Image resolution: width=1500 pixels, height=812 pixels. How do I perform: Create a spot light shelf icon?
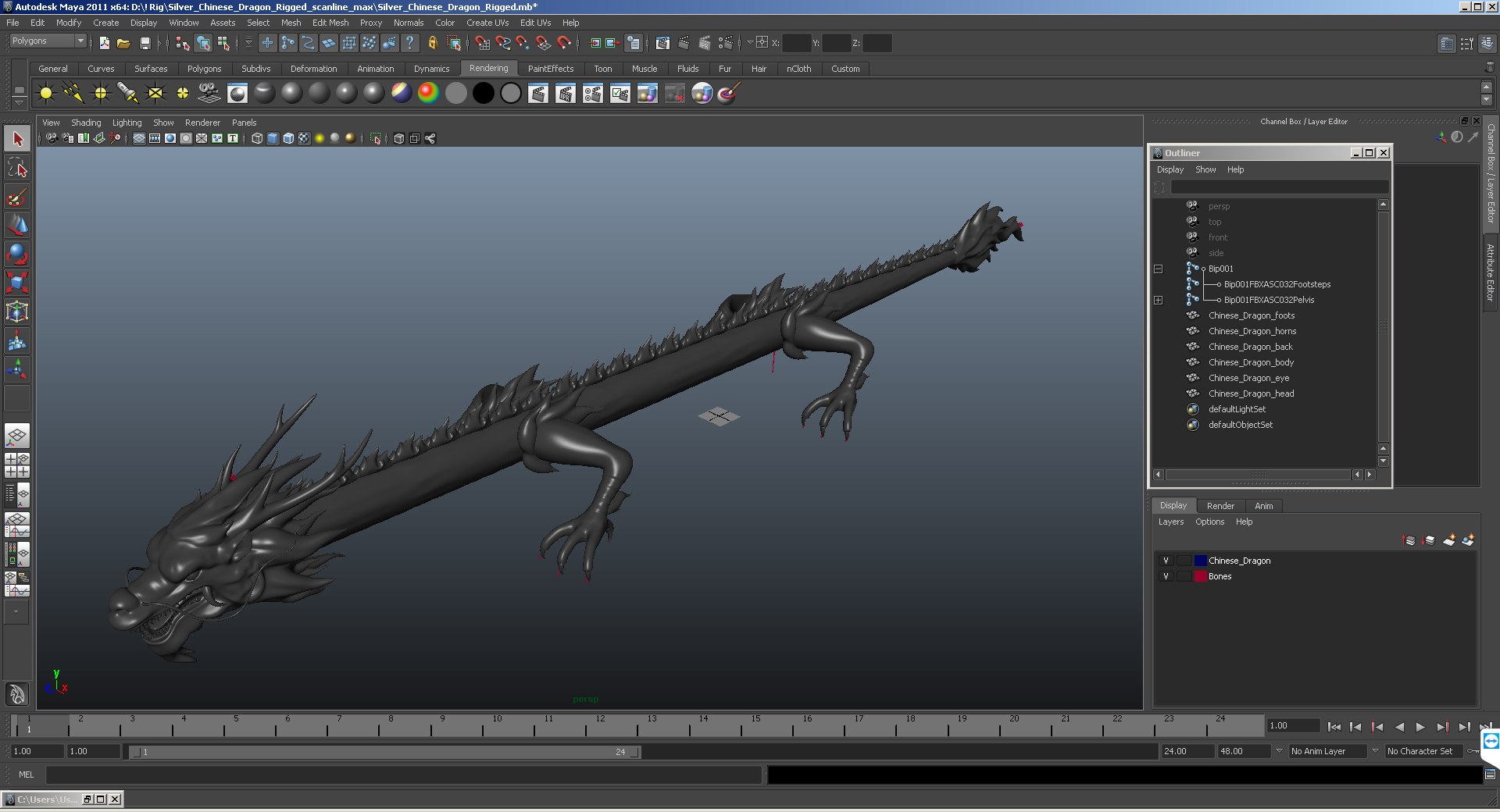point(128,94)
